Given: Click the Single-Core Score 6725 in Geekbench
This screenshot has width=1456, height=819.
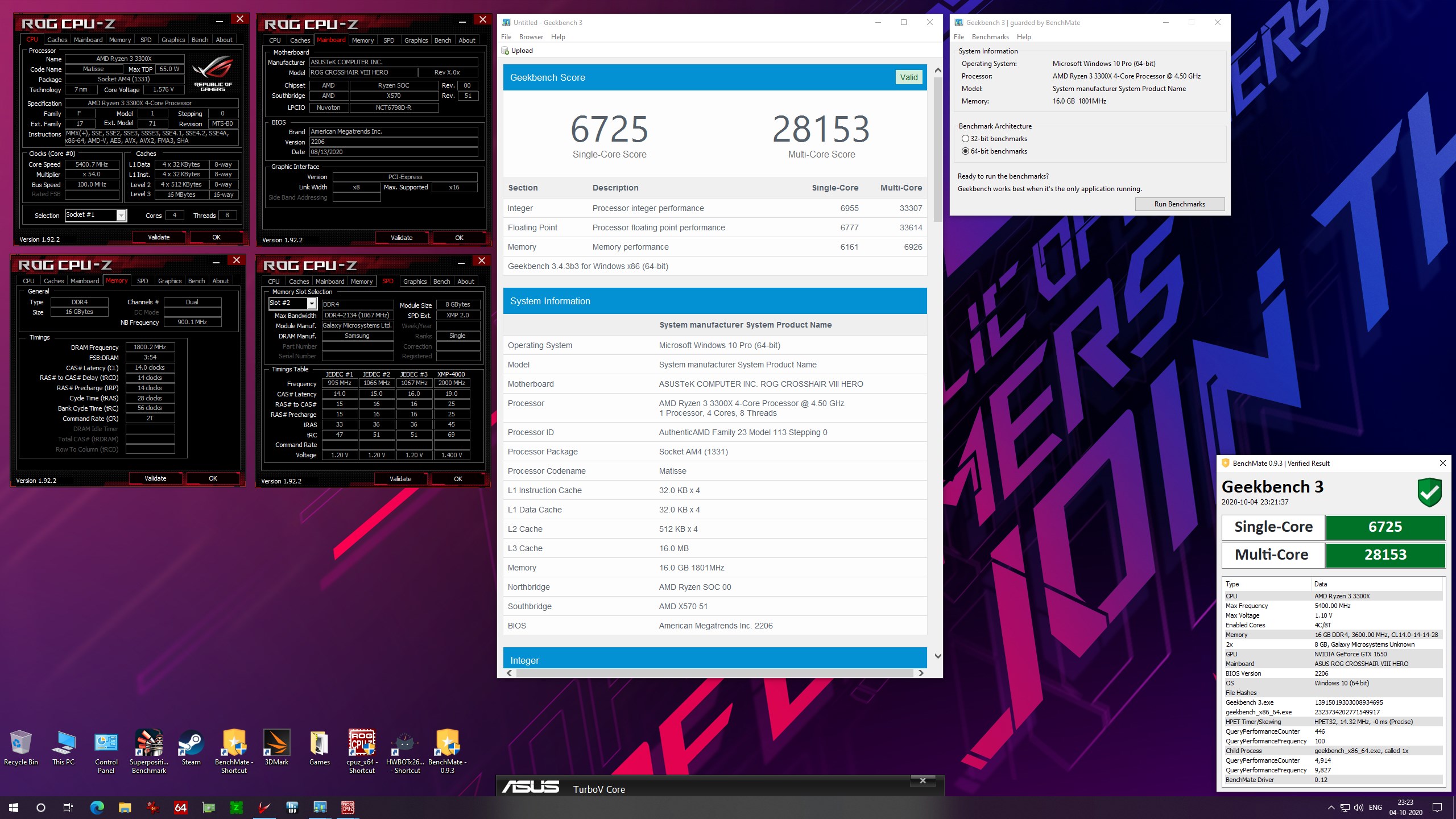Looking at the screenshot, I should 609,129.
